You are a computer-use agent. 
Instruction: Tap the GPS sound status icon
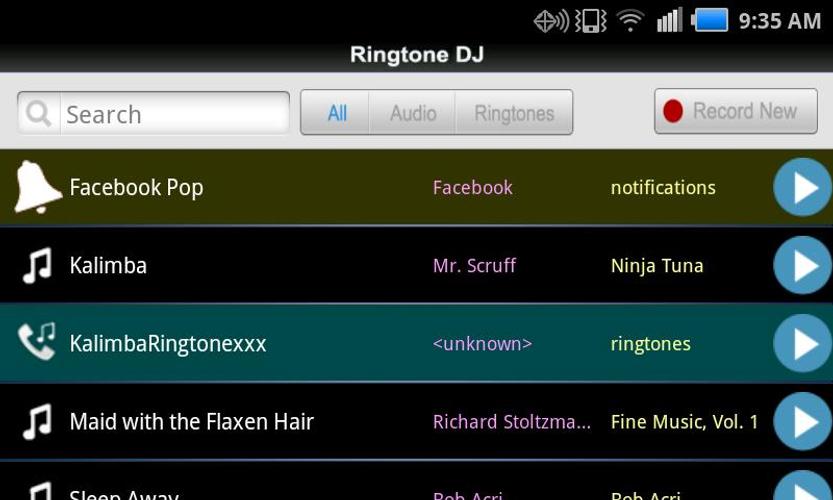click(x=551, y=22)
